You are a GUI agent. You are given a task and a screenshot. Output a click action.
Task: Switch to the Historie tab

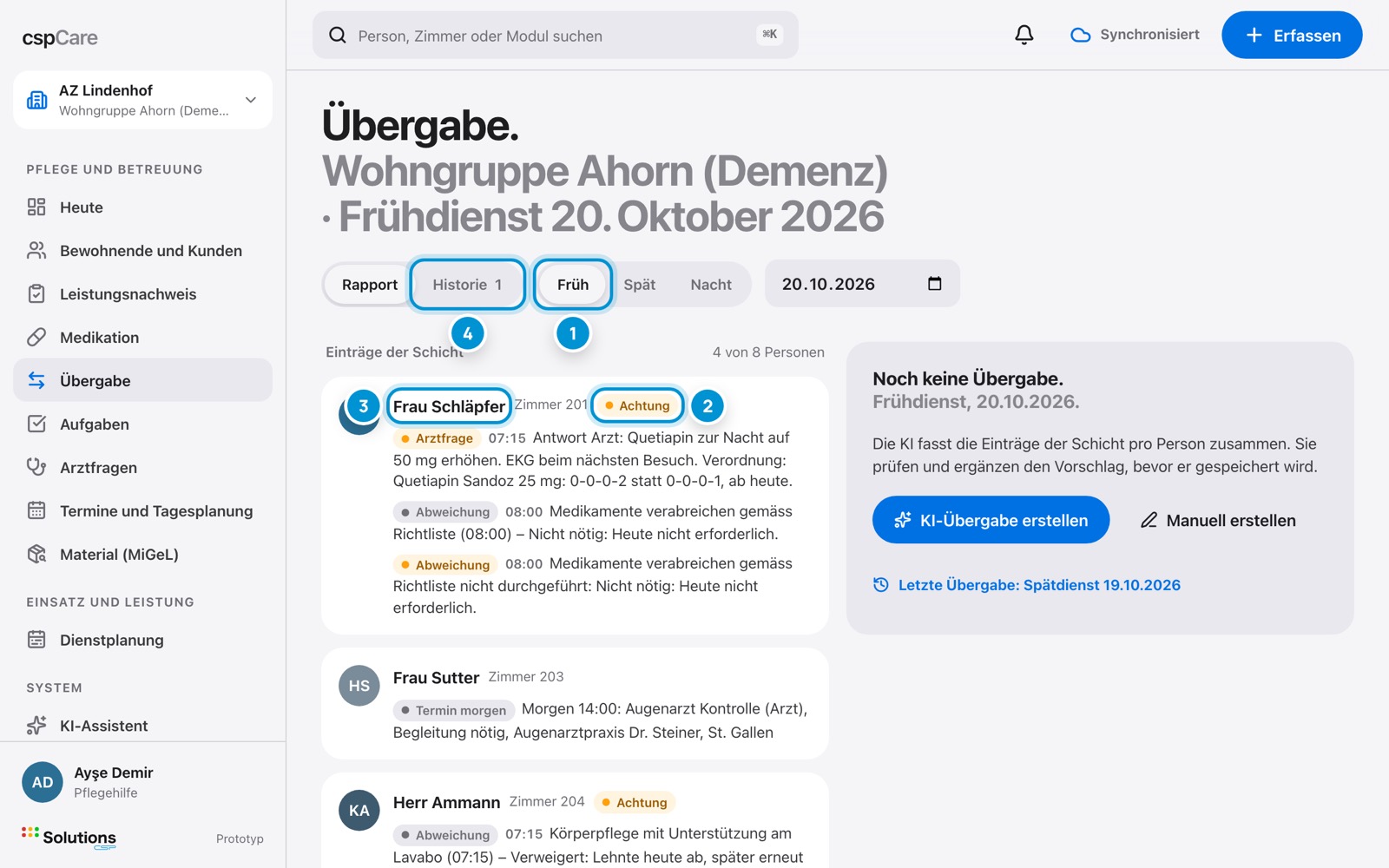(468, 284)
